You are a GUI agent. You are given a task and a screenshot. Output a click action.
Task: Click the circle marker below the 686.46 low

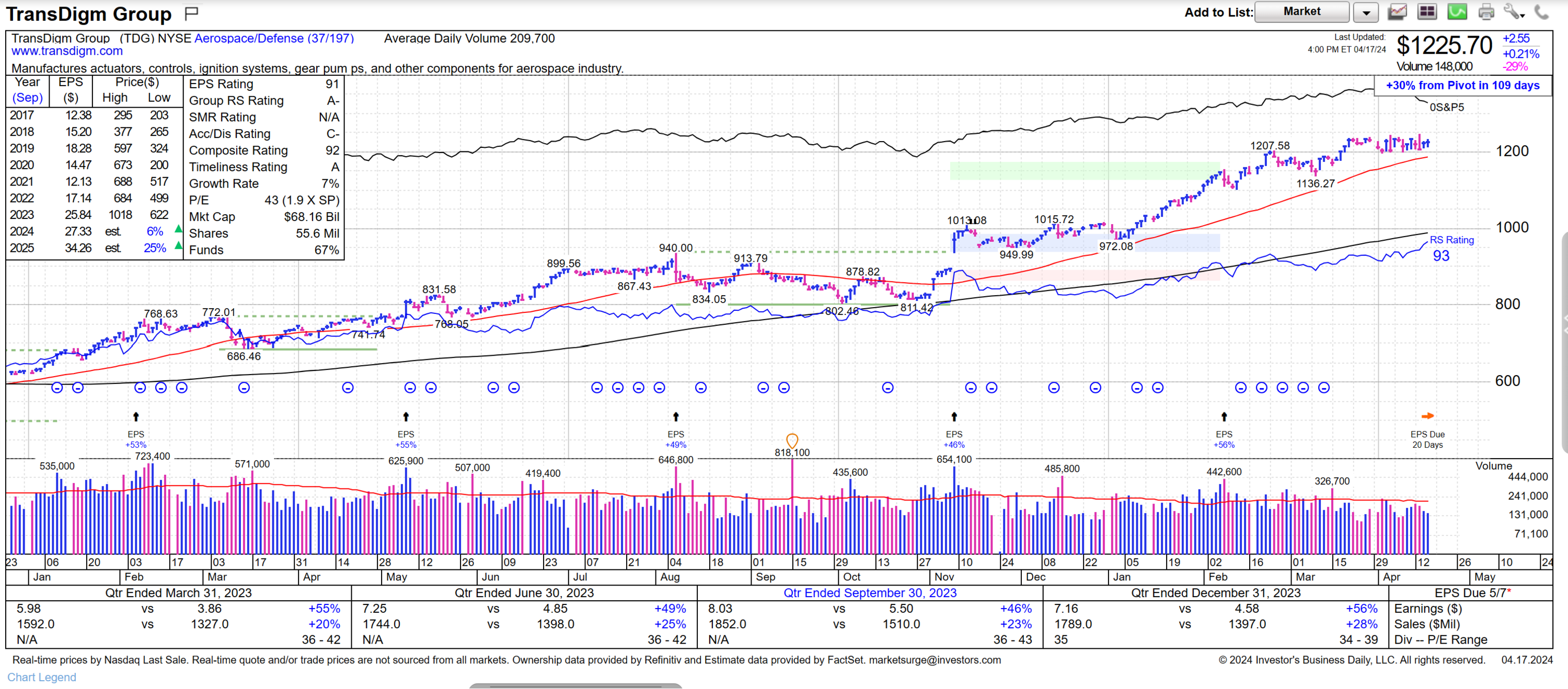244,388
